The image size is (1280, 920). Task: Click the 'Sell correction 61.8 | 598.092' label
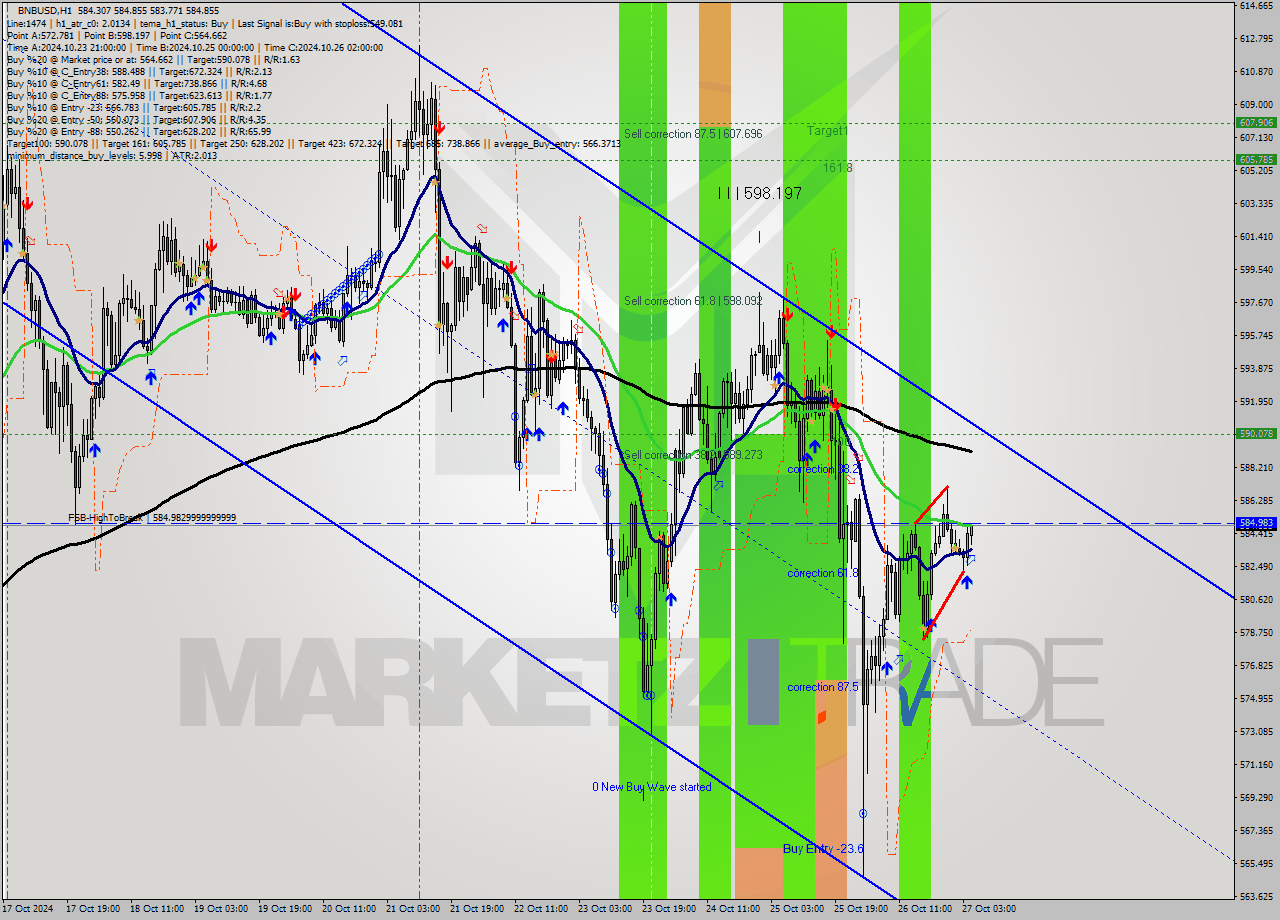[x=693, y=301]
